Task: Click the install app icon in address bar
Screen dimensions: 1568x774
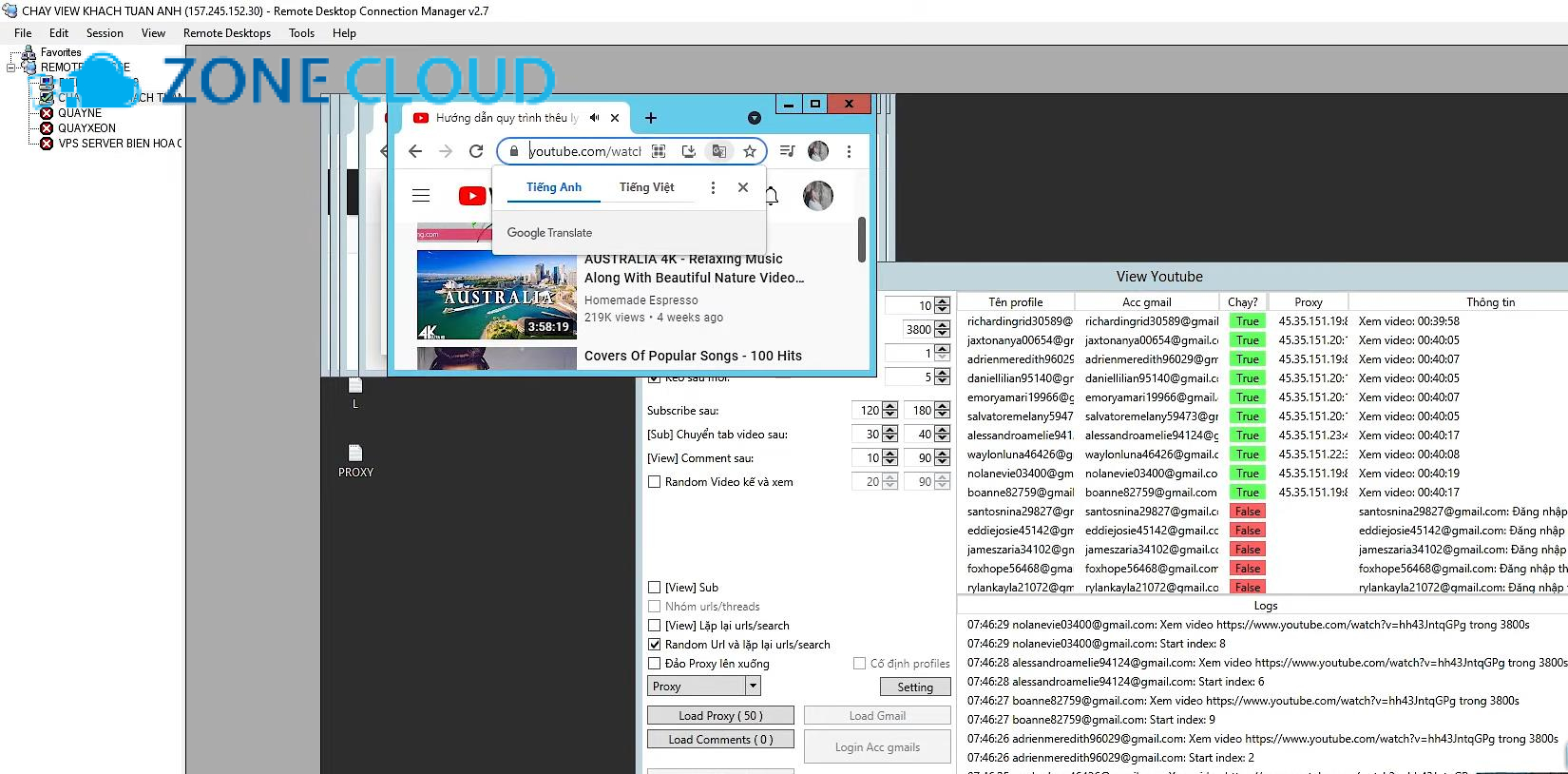Action: click(689, 151)
